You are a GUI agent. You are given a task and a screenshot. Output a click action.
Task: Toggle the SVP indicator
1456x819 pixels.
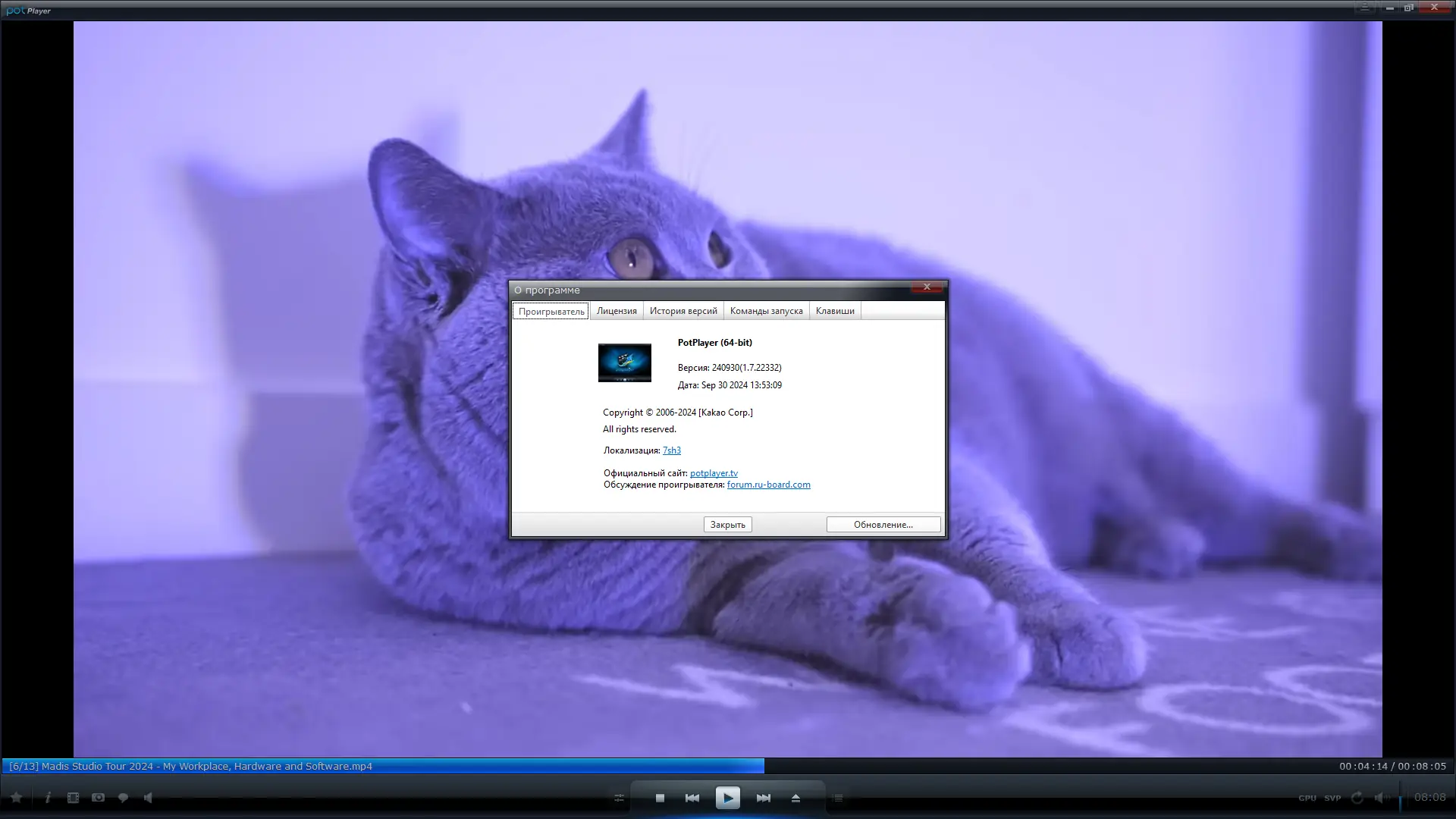[x=1332, y=798]
